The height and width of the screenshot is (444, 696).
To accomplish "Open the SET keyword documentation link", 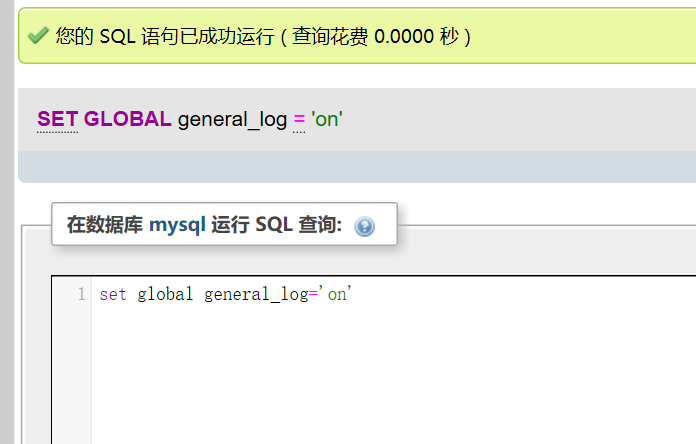I will [58, 119].
